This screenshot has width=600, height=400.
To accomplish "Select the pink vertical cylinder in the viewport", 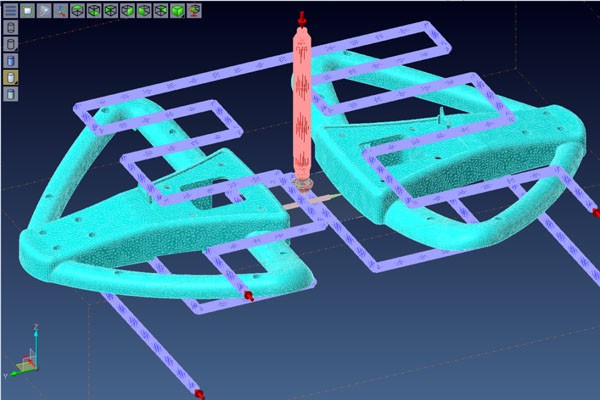I will [x=302, y=110].
